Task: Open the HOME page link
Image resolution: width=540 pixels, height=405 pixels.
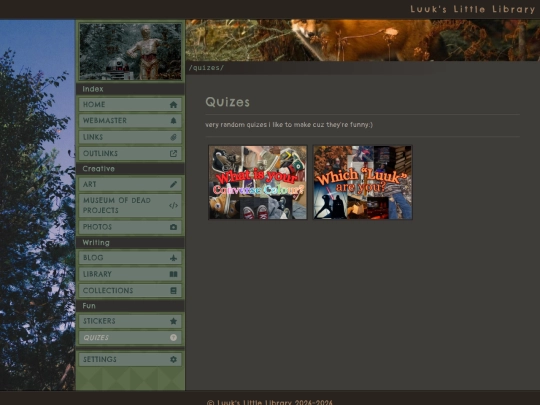Action: point(130,104)
